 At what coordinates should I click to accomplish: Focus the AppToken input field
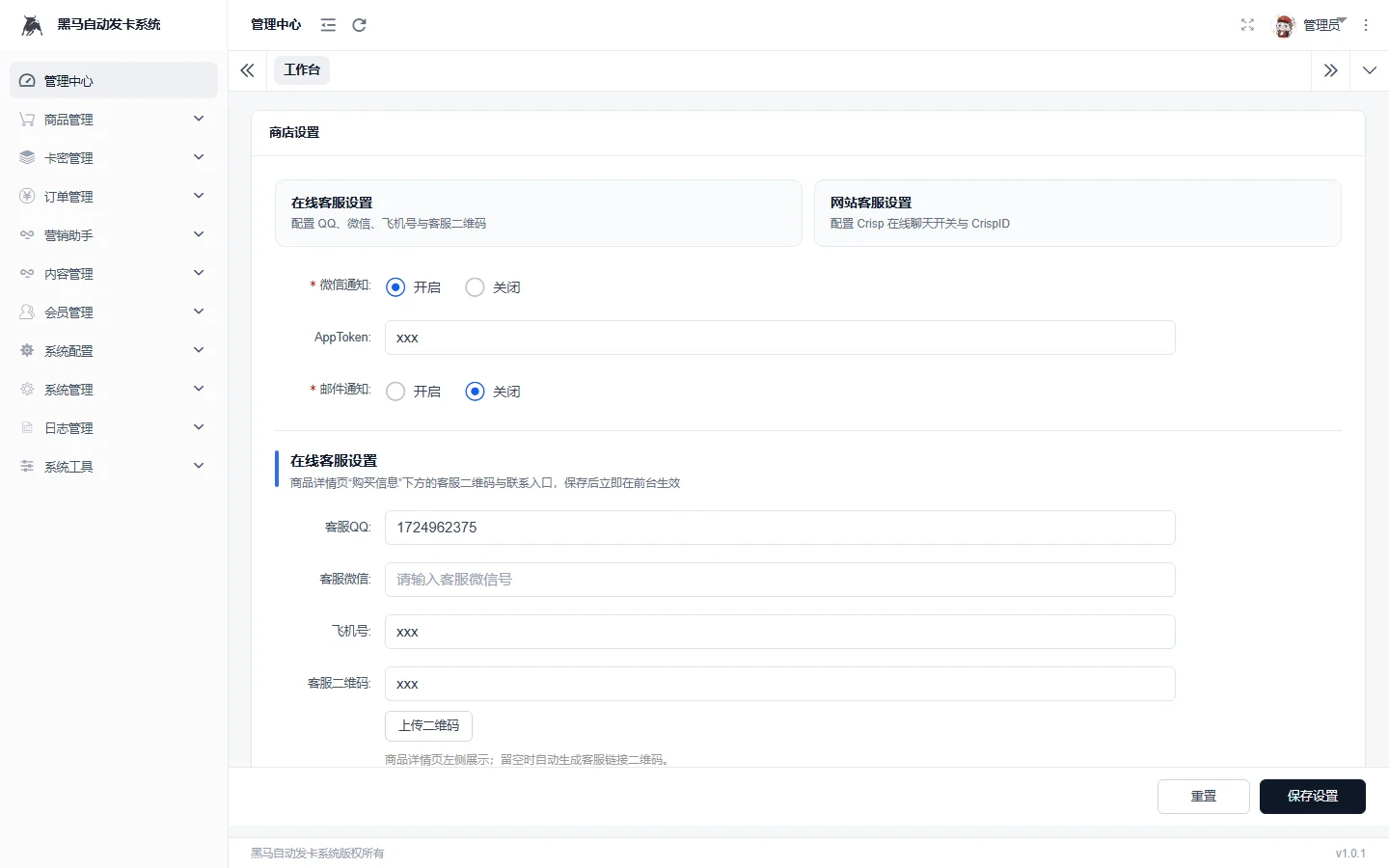click(x=779, y=338)
